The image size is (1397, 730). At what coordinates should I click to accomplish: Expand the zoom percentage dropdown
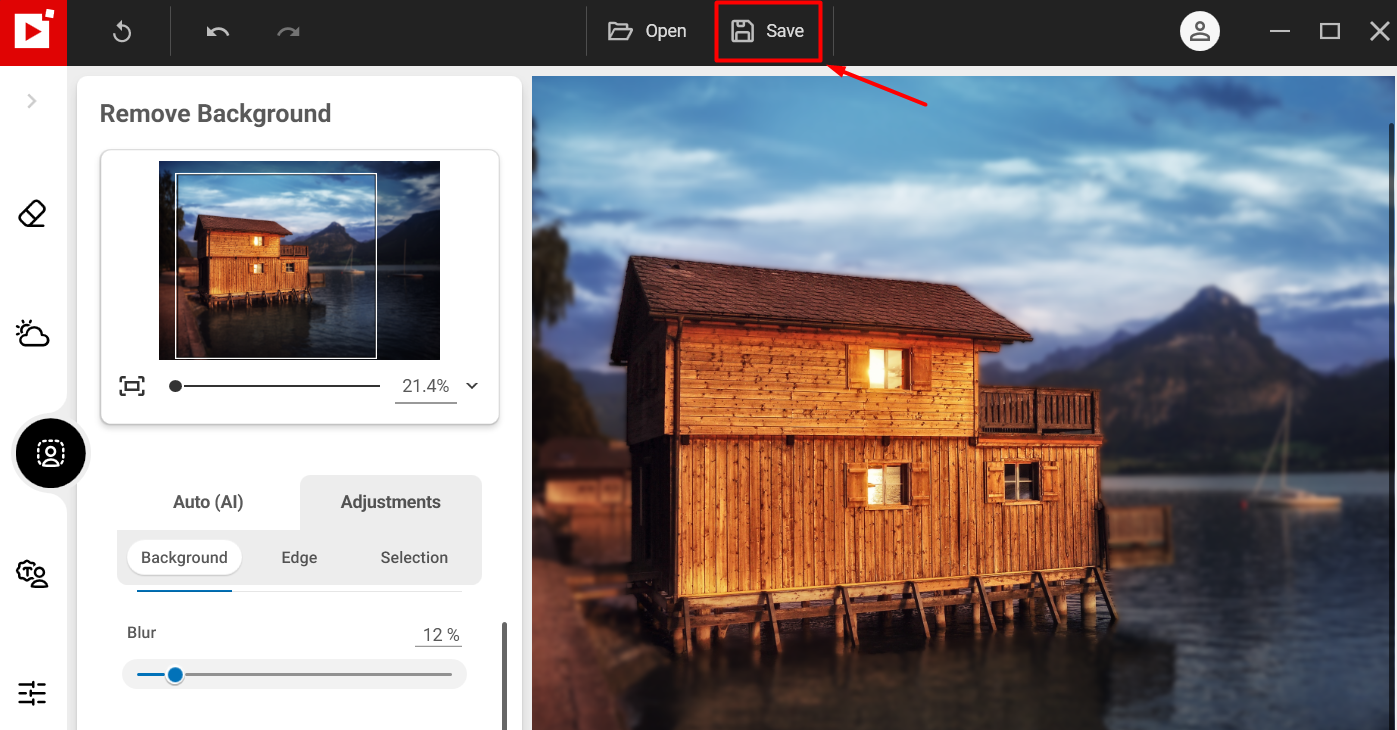click(x=473, y=386)
